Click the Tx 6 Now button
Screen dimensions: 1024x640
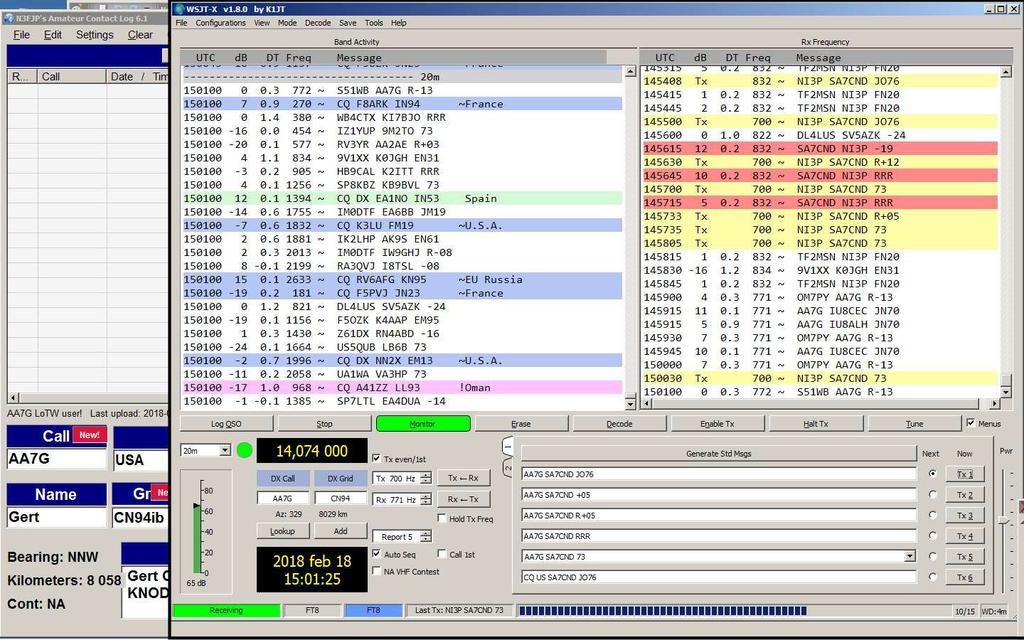pos(965,577)
